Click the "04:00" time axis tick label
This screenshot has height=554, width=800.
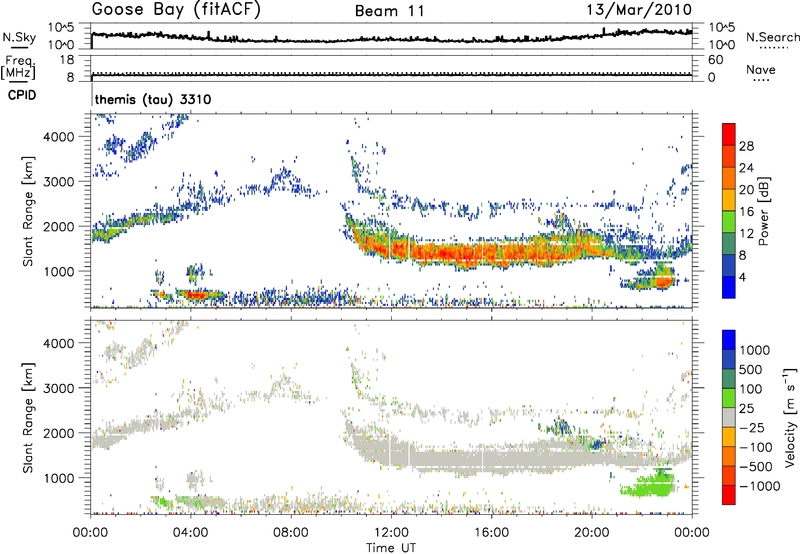click(191, 533)
